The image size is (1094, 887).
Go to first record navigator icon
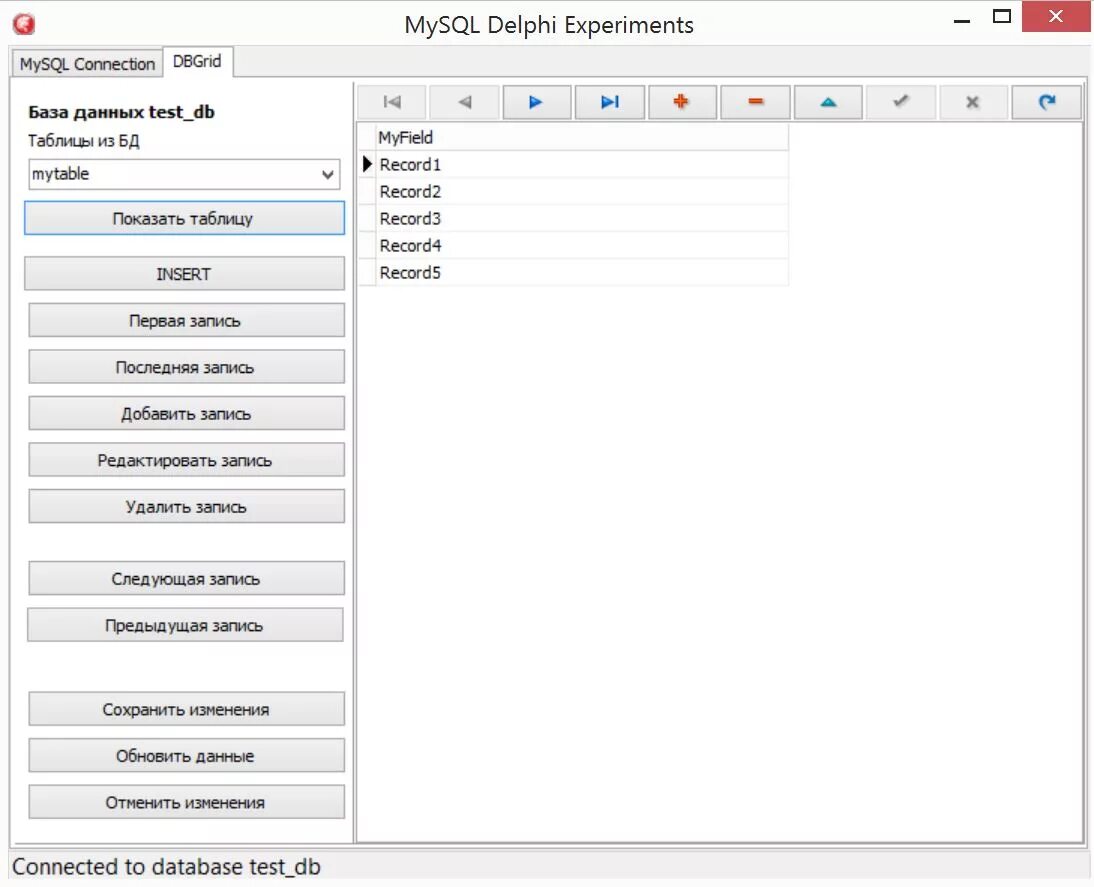tap(392, 103)
